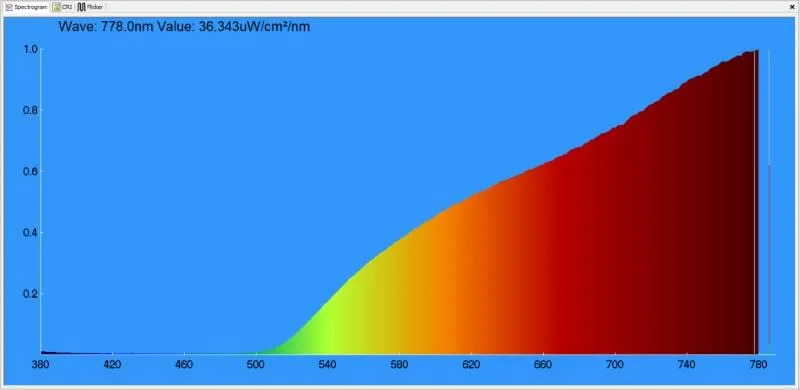The height and width of the screenshot is (390, 800).
Task: Click the 380 wavelength axis label
Action: pyautogui.click(x=40, y=364)
